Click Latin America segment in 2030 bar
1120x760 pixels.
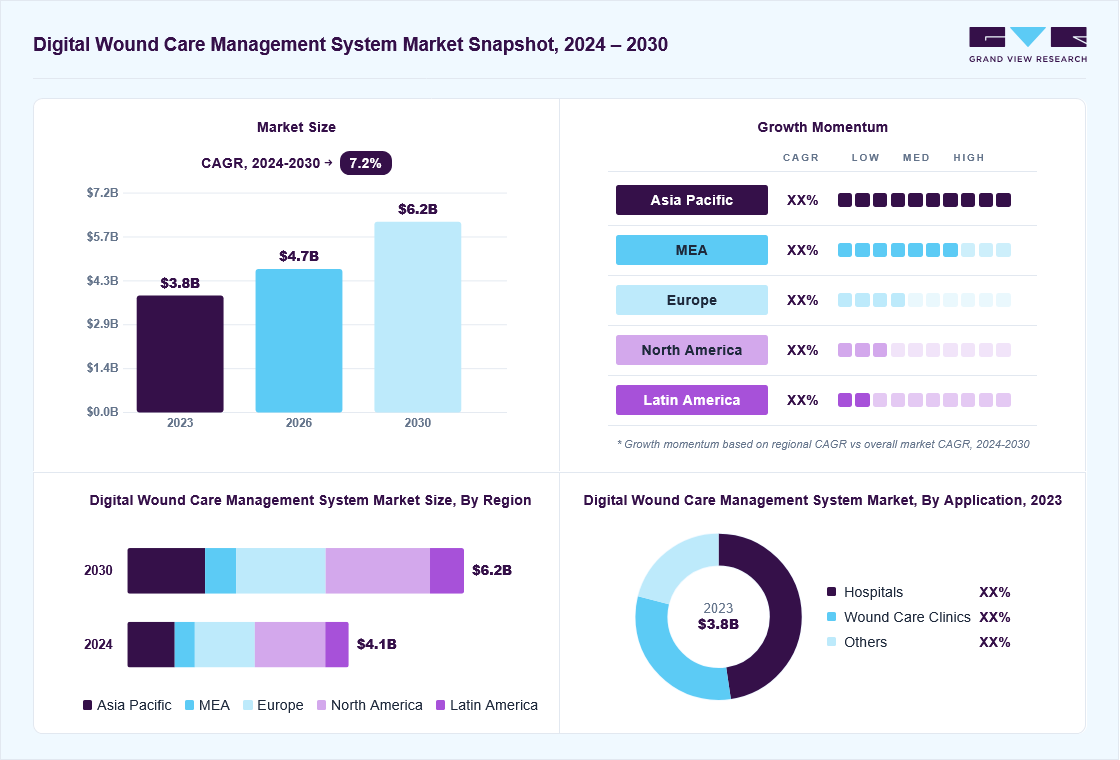(447, 571)
